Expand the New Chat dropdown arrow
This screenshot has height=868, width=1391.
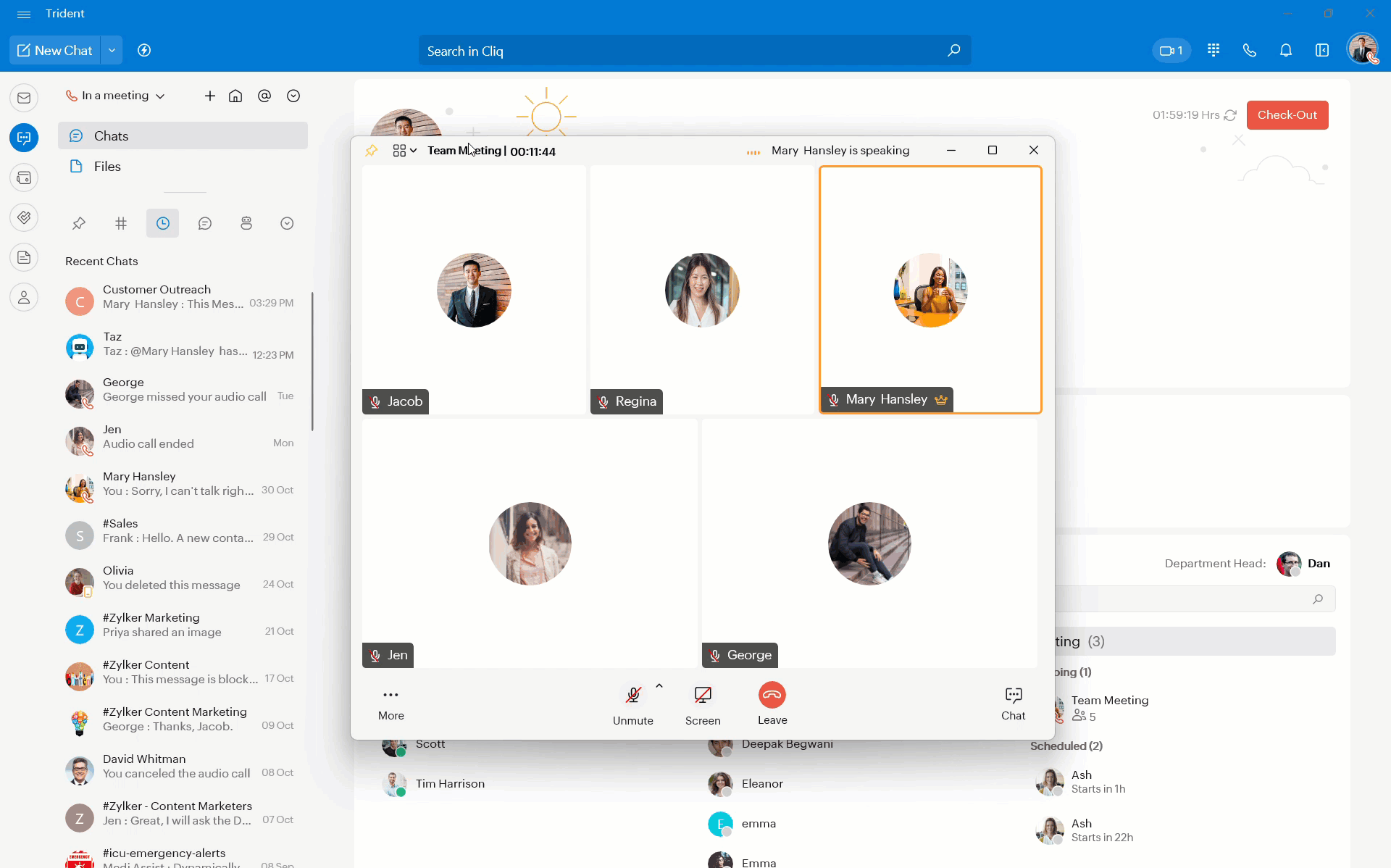coord(112,51)
